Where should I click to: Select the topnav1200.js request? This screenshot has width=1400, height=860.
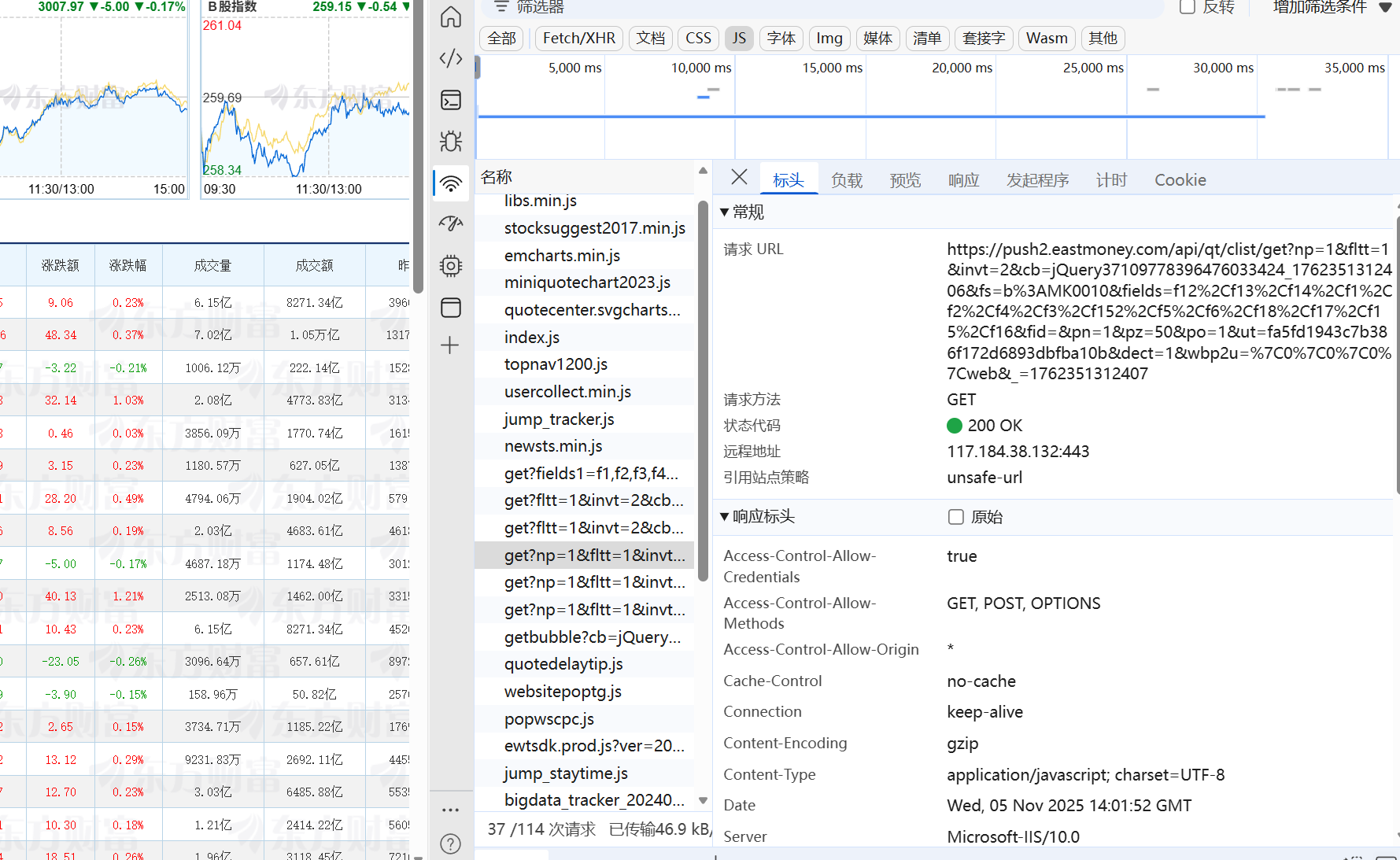[x=585, y=364]
